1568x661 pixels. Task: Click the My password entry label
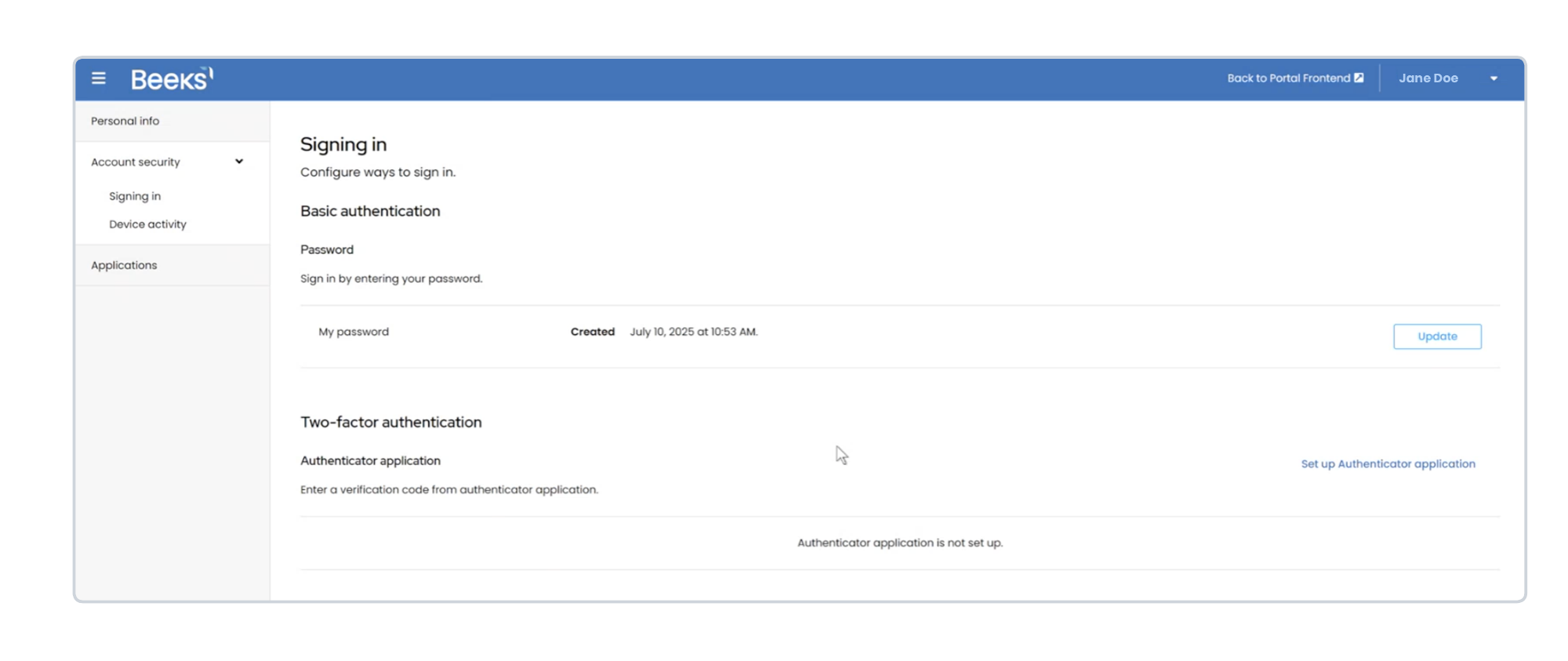pos(354,332)
